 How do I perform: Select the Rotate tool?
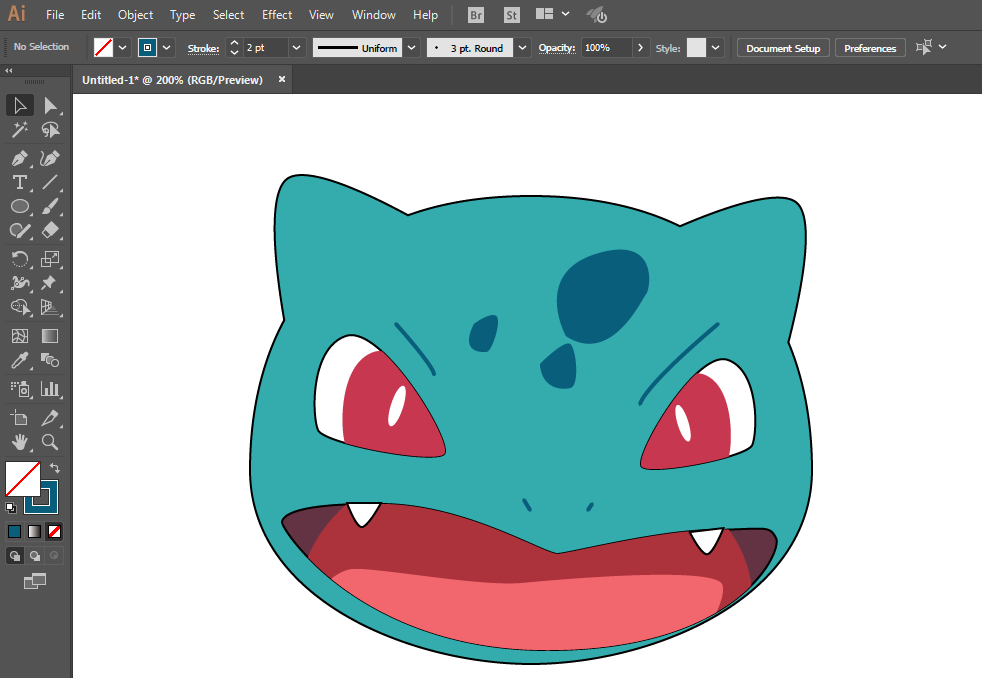coord(19,259)
